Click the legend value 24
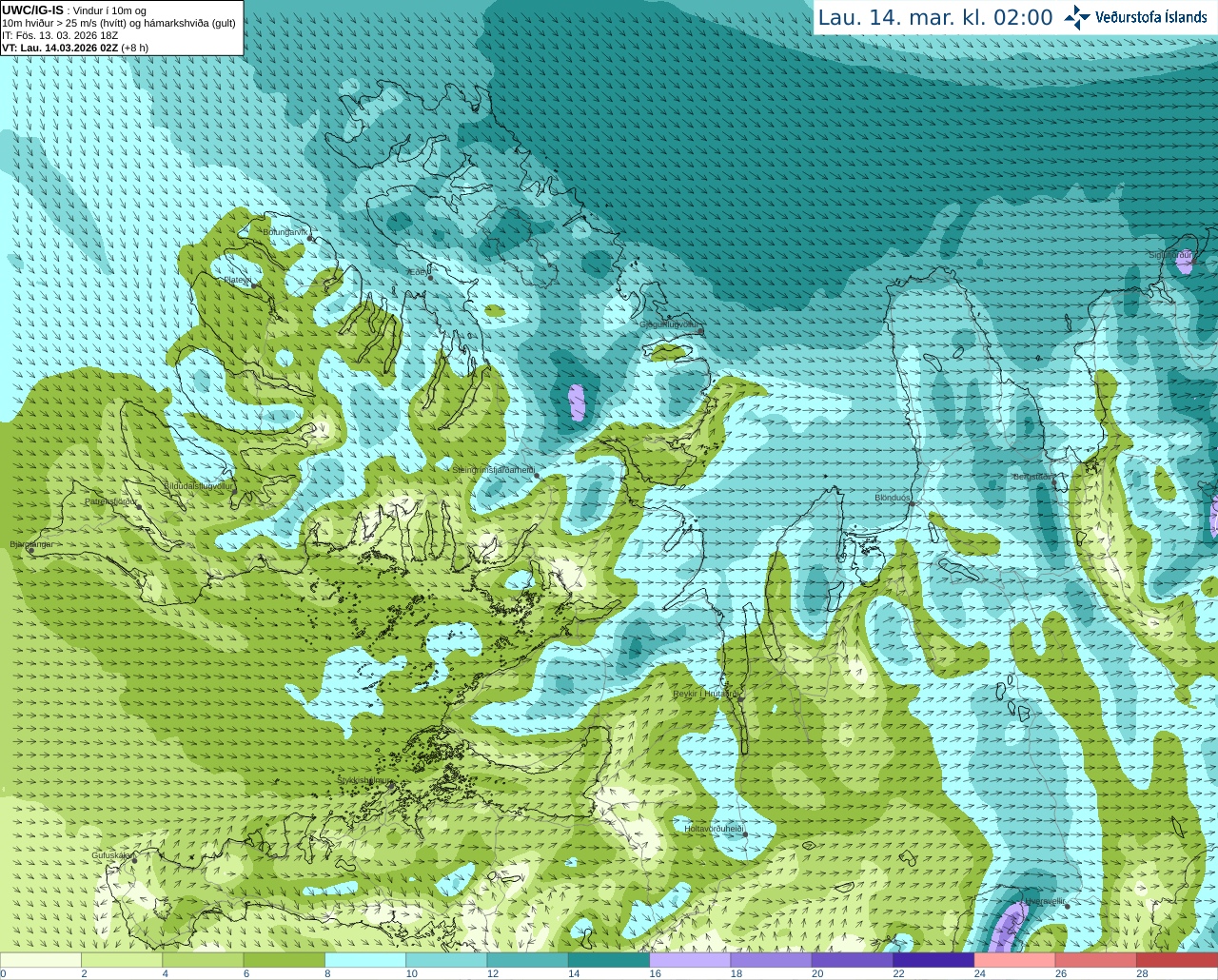1218x980 pixels. pyautogui.click(x=980, y=973)
